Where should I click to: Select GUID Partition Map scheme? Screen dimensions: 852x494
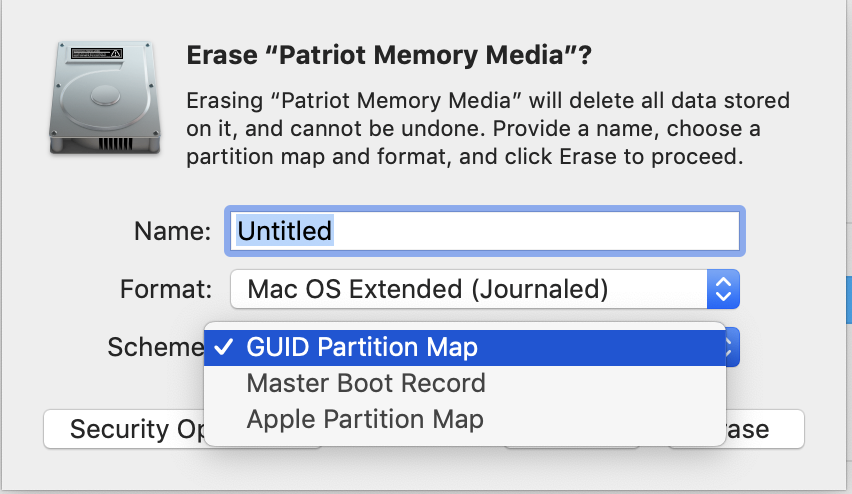(x=465, y=347)
